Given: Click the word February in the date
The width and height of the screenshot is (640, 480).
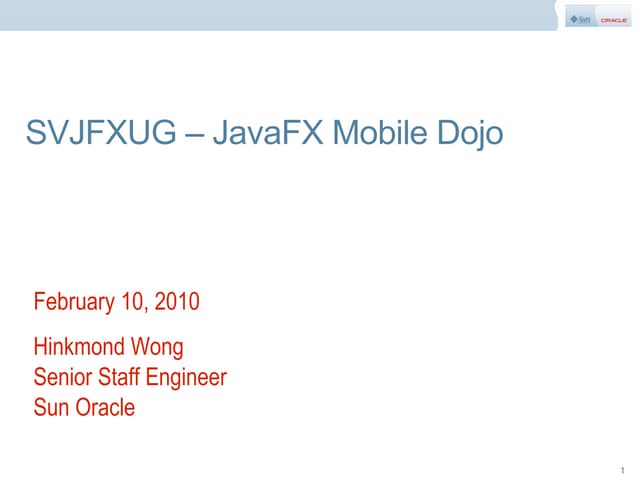Looking at the screenshot, I should (x=75, y=301).
